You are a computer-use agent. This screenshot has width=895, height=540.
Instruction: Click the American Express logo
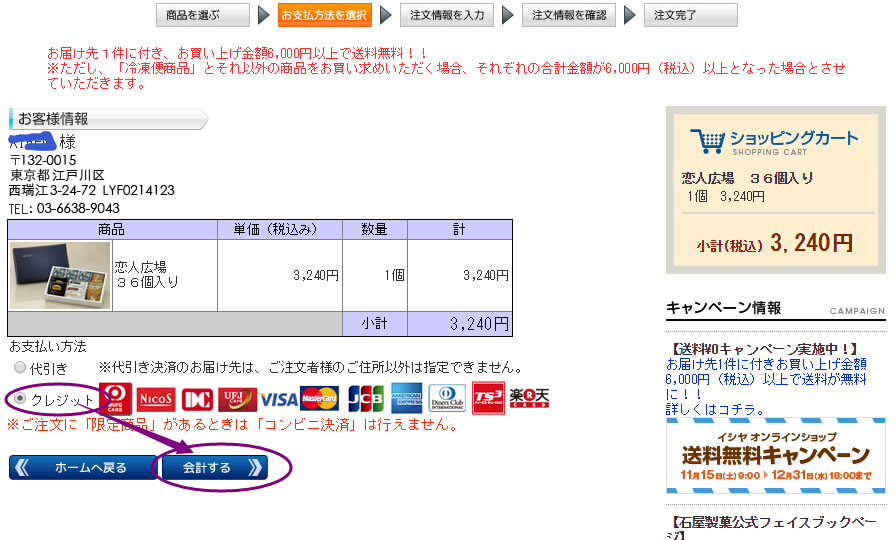point(408,398)
